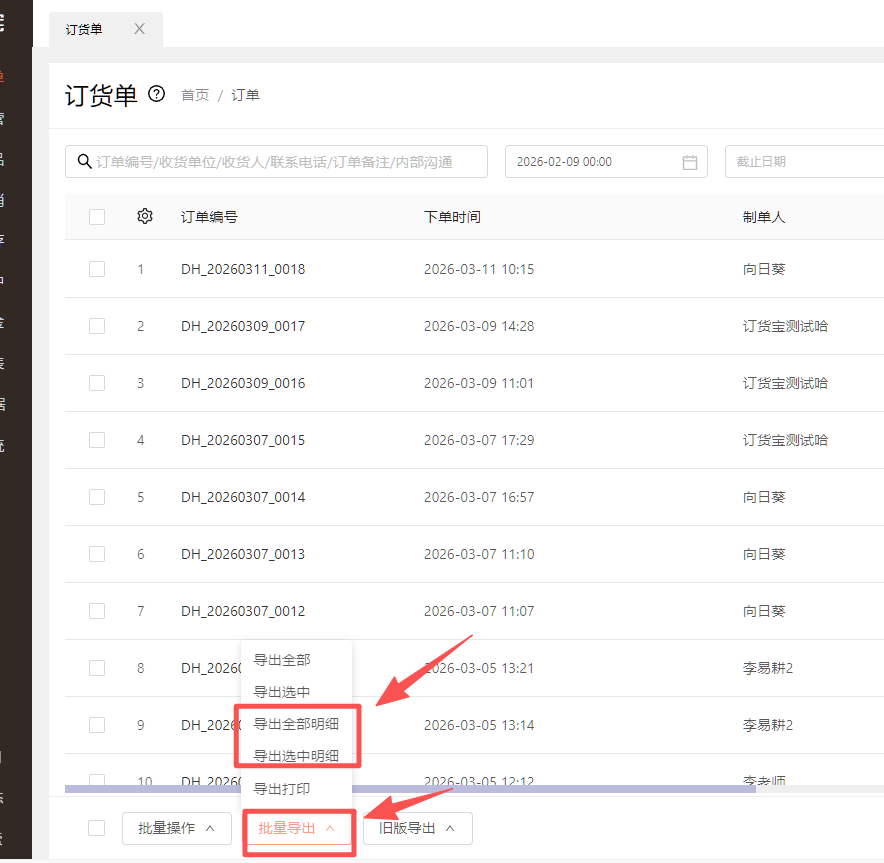Viewport: 884px width, 863px height.
Task: Select timestamp 2026-03-07 16:57
Action: 479,497
